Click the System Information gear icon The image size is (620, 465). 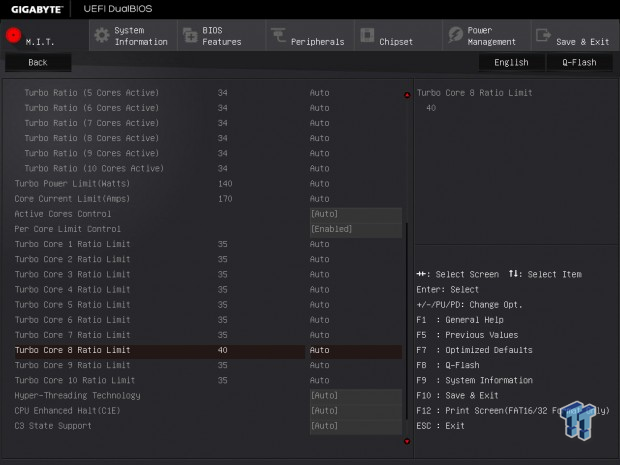click(x=102, y=36)
